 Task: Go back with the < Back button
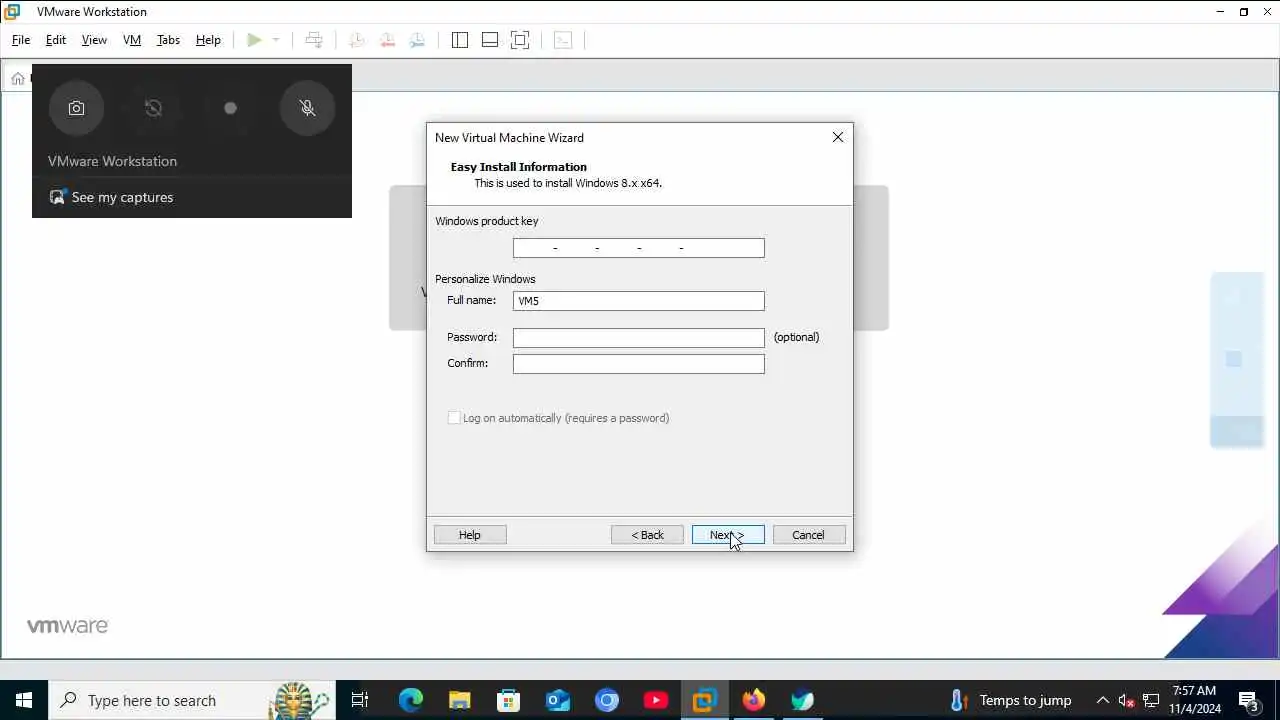[647, 535]
